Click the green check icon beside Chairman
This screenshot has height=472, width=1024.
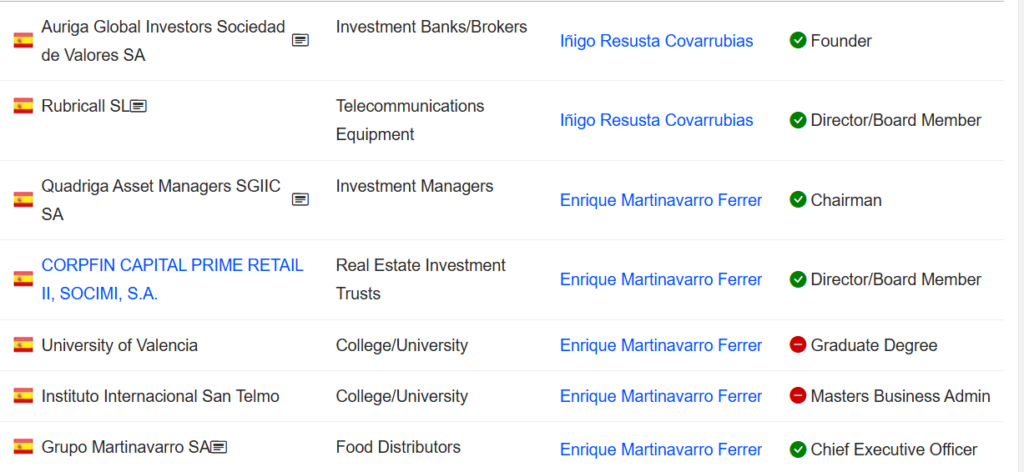(x=797, y=200)
